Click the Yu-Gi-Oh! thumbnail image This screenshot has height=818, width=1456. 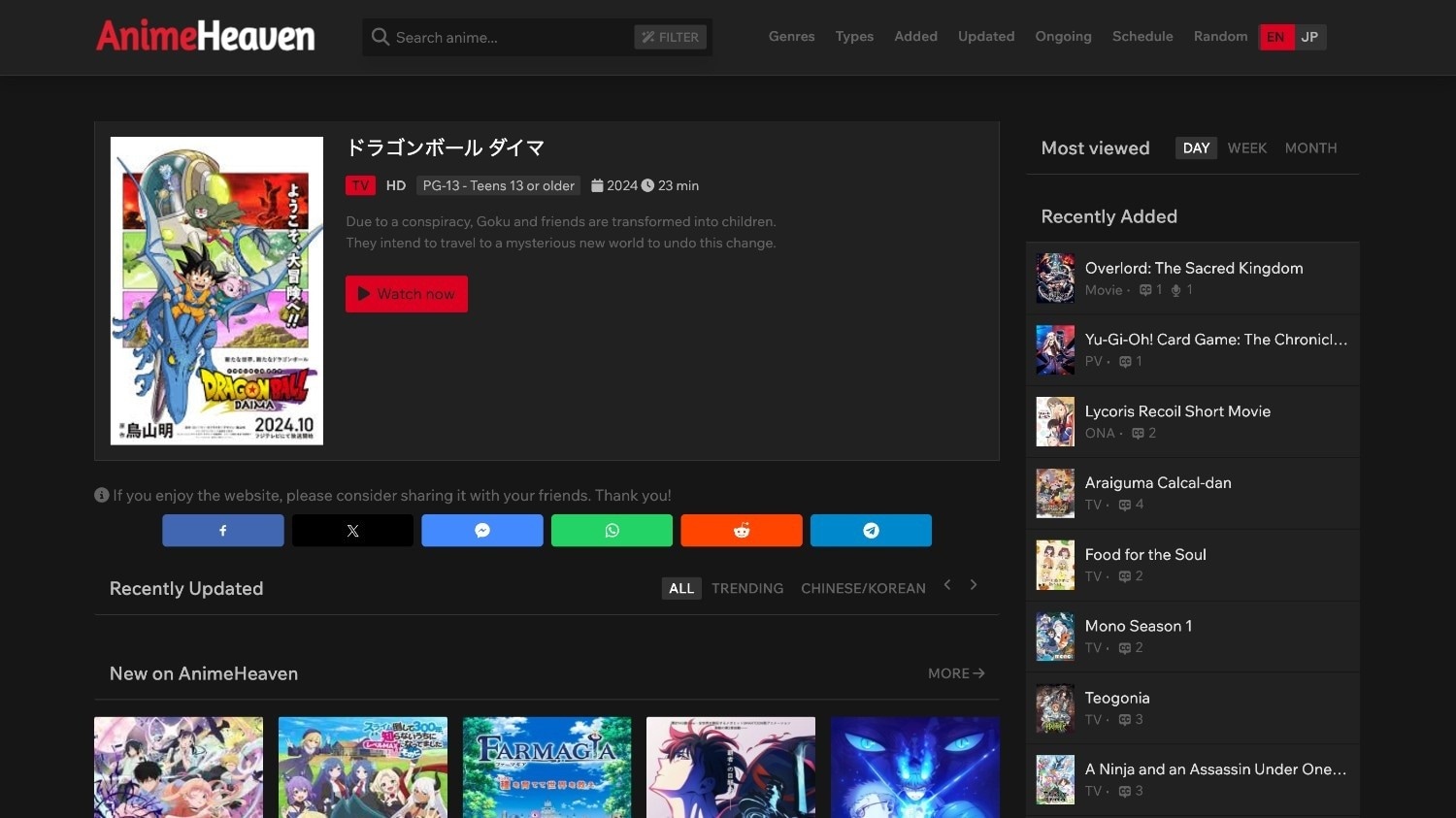1055,350
